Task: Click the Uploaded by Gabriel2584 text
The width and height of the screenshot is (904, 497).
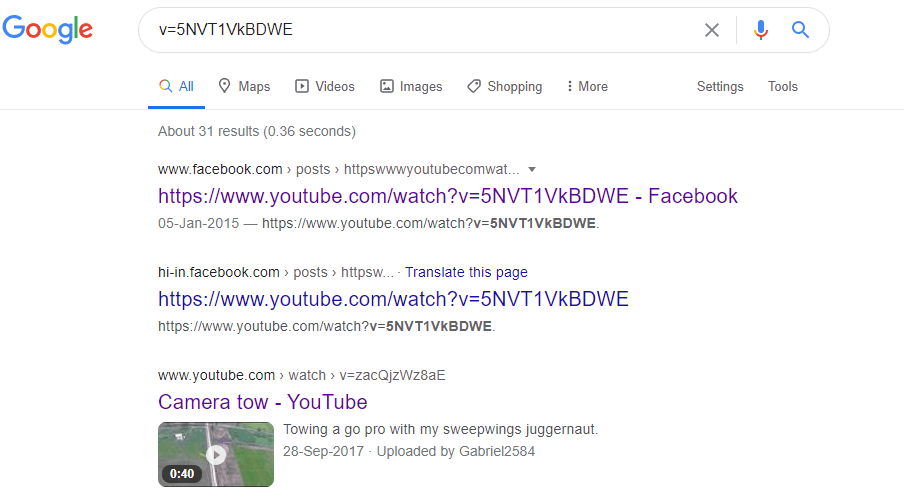Action: point(455,451)
